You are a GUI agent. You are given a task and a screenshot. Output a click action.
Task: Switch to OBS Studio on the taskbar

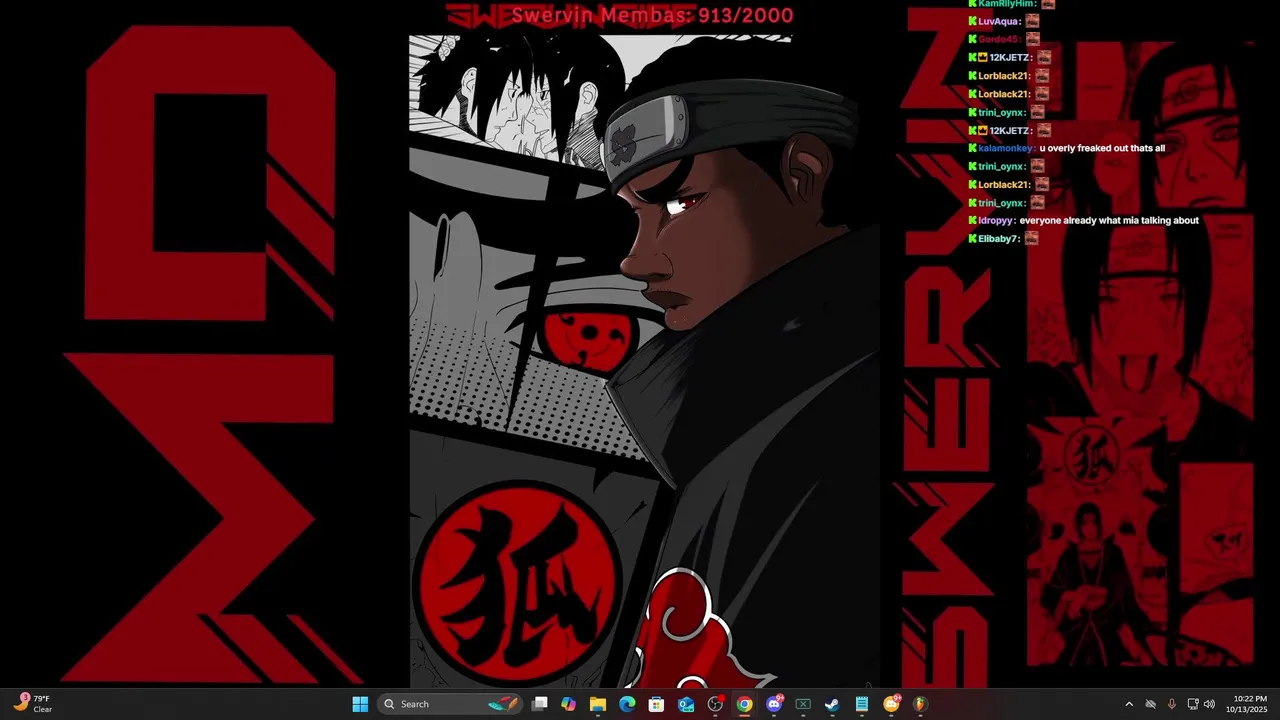coord(715,704)
